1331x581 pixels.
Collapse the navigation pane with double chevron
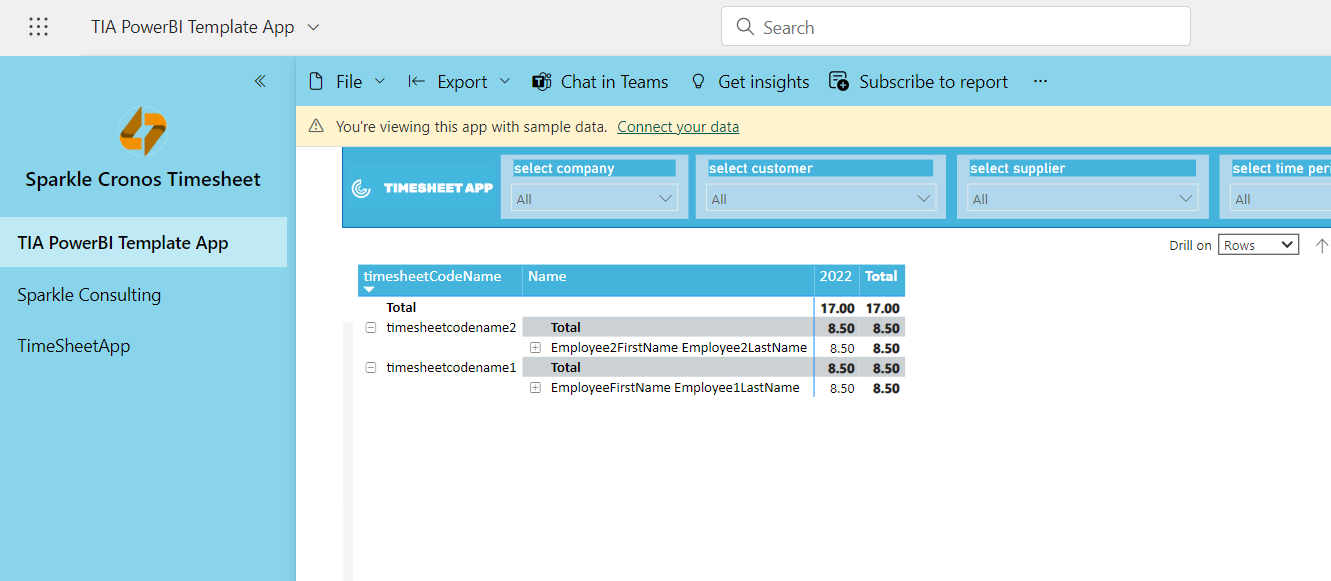(x=260, y=81)
